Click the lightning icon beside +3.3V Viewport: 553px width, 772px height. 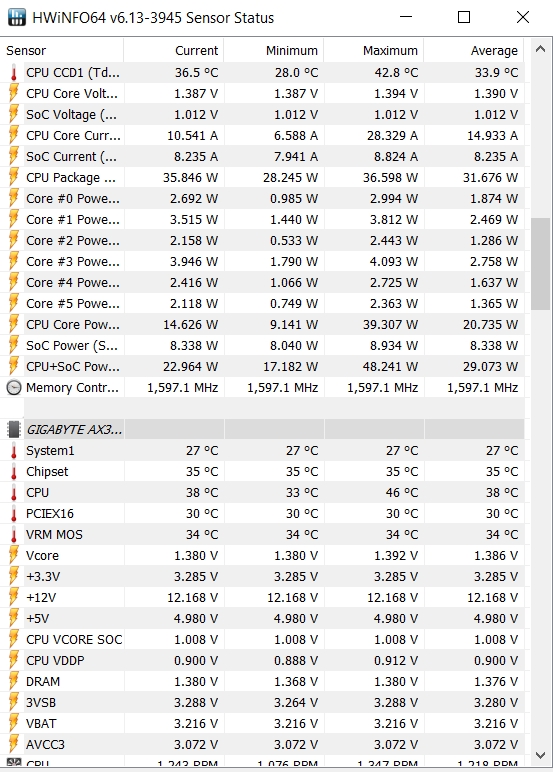pos(14,577)
